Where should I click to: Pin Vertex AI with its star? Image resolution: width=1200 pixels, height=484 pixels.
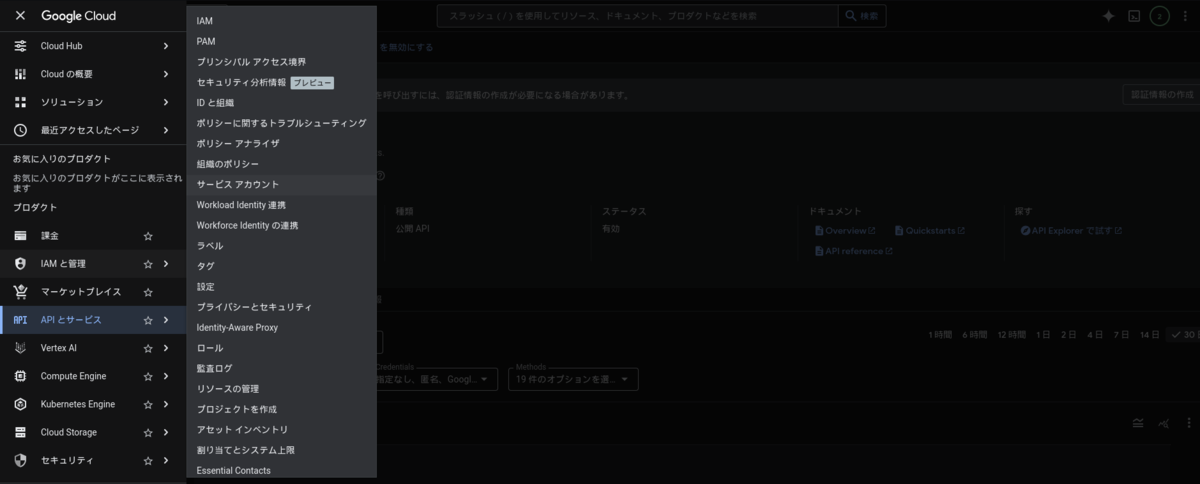[x=148, y=348]
